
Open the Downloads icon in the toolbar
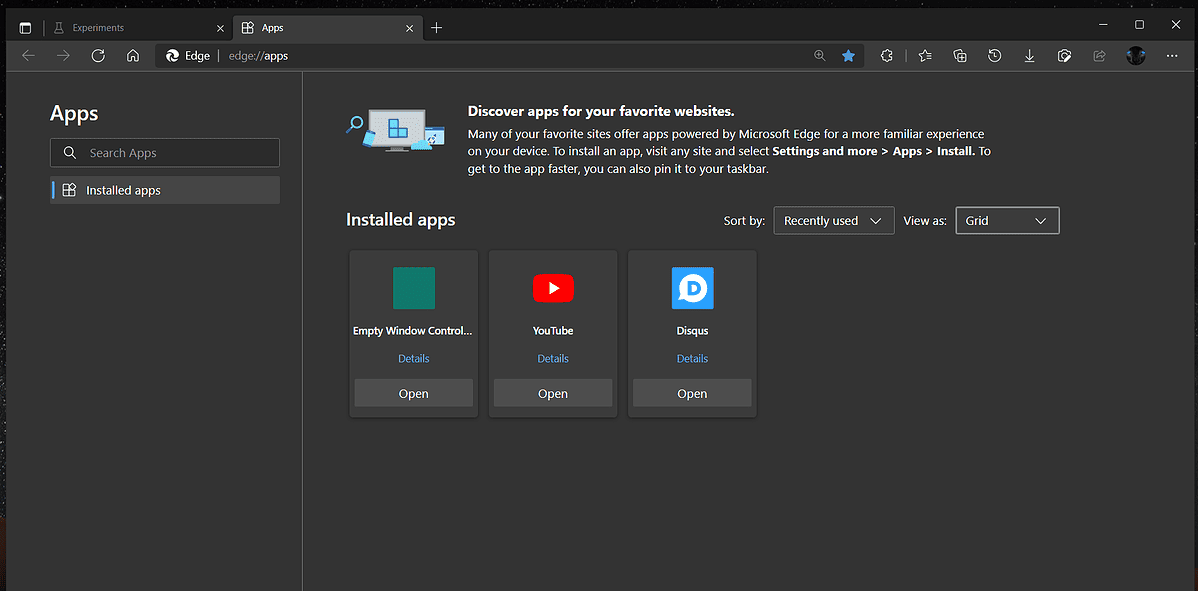click(x=1029, y=55)
